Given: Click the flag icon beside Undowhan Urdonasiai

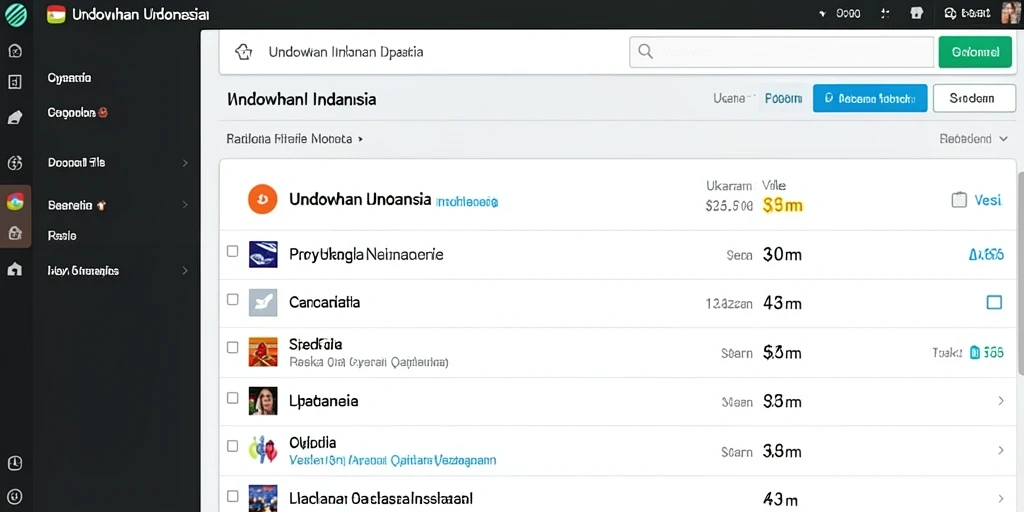Looking at the screenshot, I should coord(56,14).
